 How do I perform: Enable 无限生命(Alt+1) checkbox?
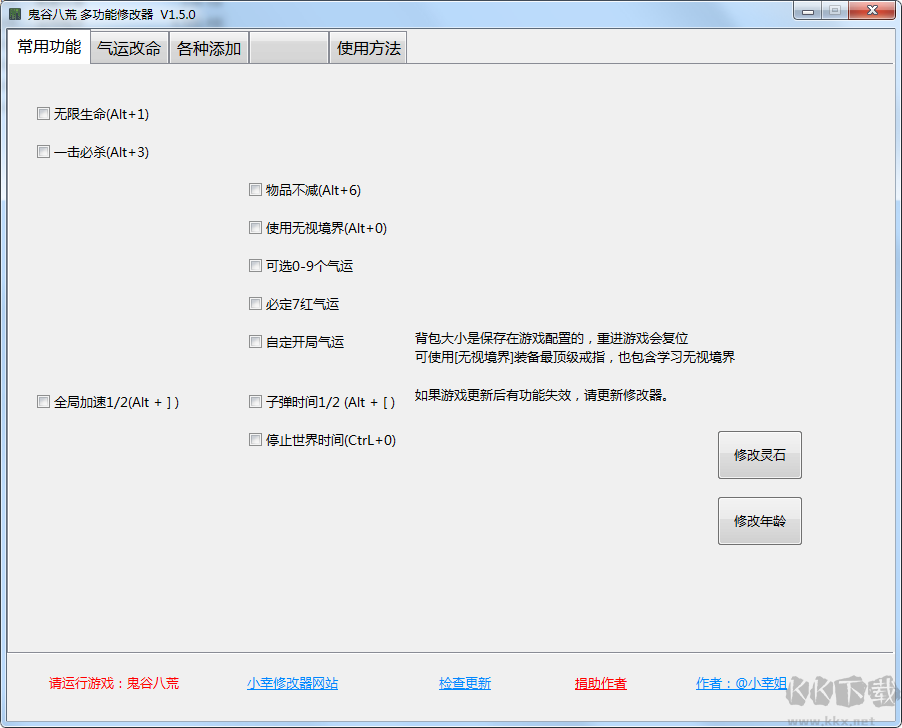[43, 114]
